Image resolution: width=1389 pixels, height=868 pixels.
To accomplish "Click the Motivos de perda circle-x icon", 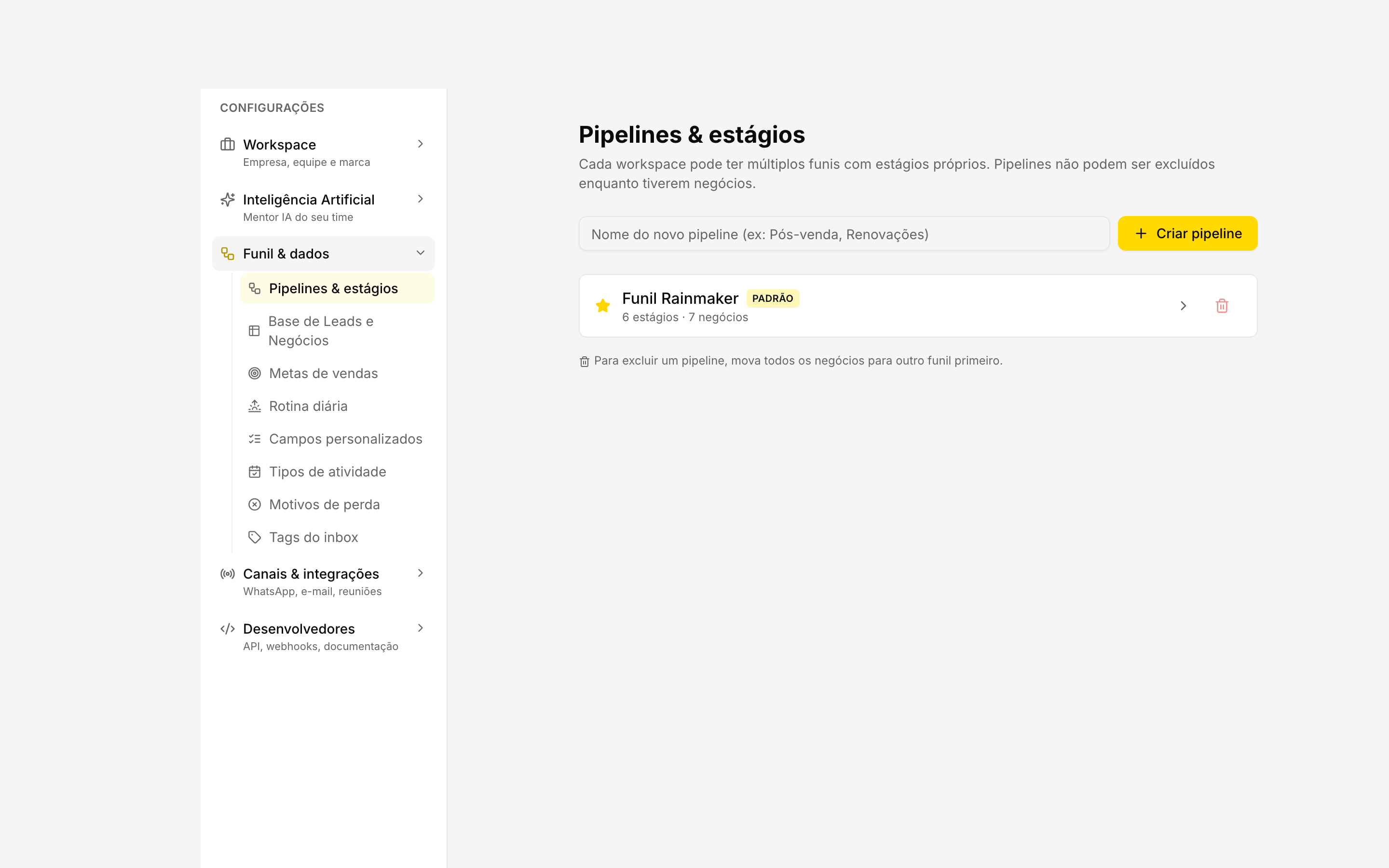I will pos(254,504).
